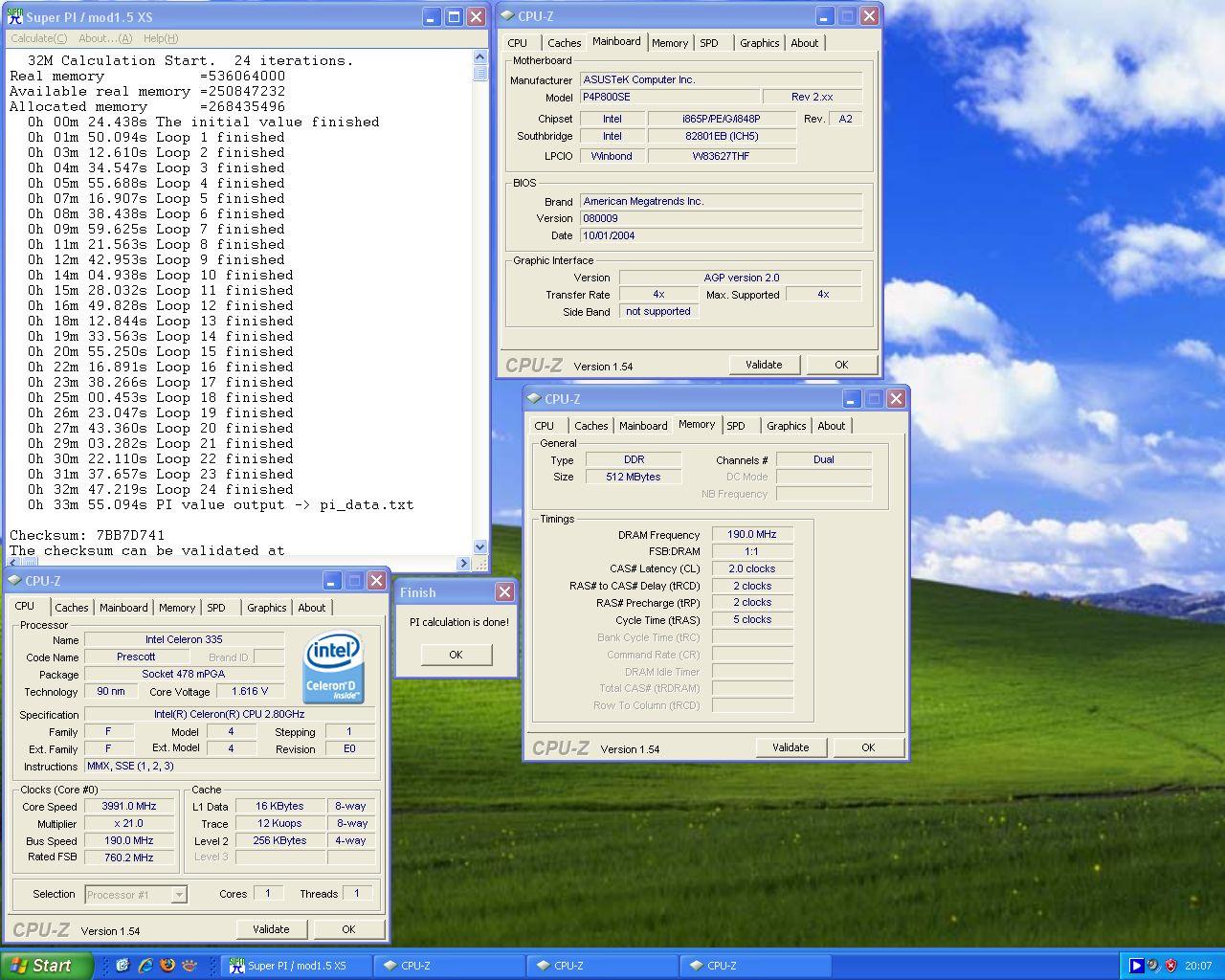Click the Memory CPU-Z window title icon
1225x980 pixels.
point(533,399)
